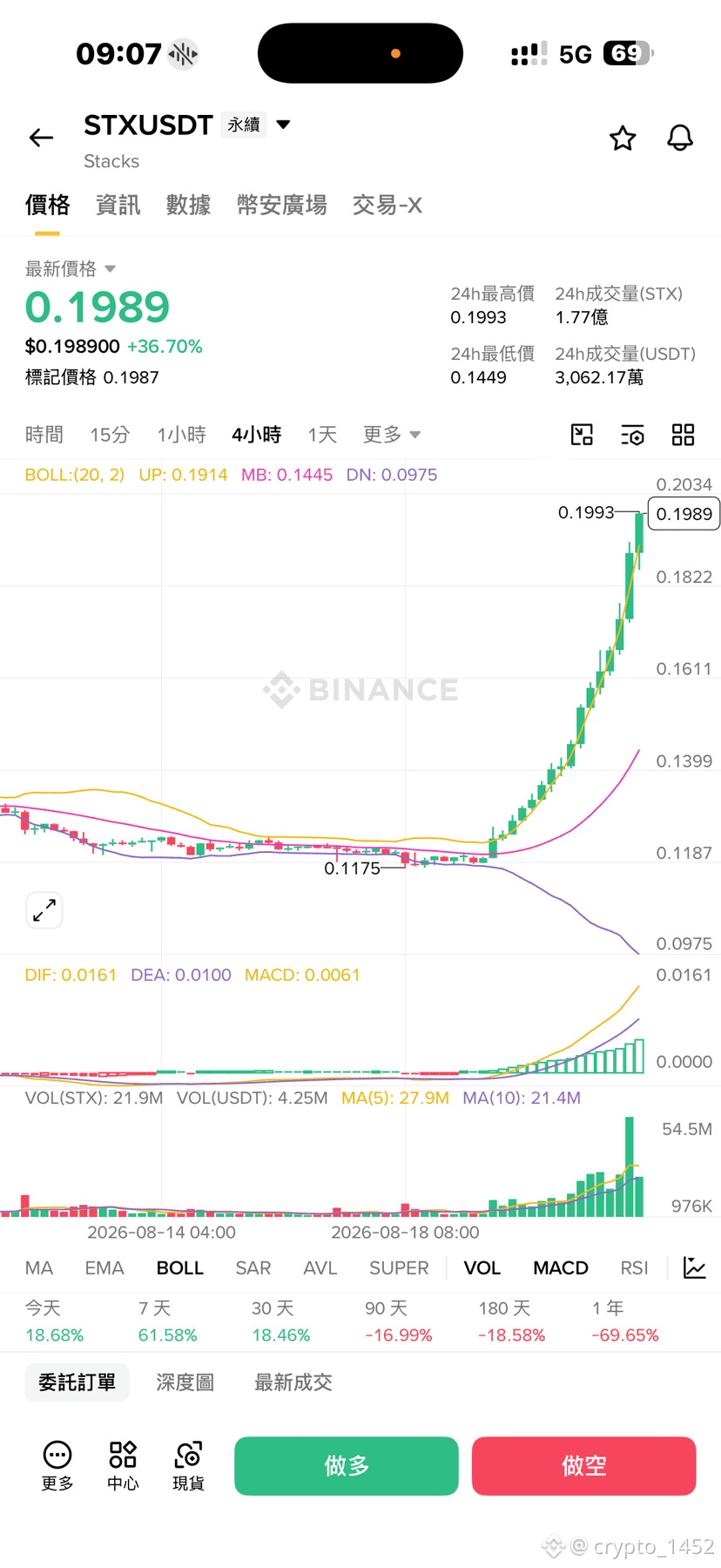Expand the chart to fullscreen

44,910
